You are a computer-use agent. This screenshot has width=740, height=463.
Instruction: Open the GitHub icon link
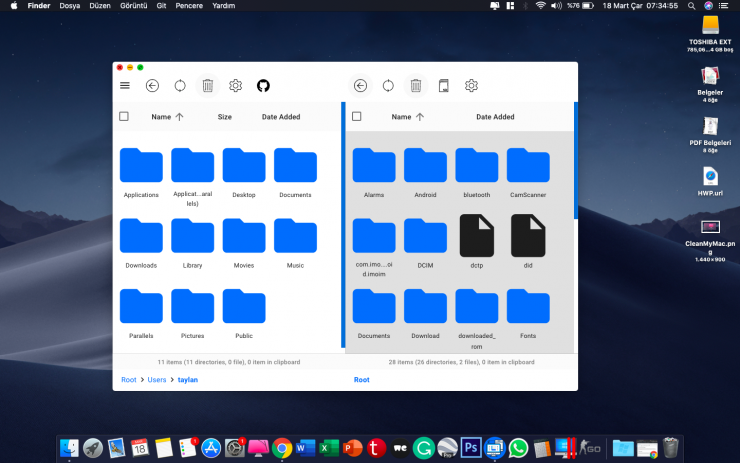pyautogui.click(x=263, y=85)
